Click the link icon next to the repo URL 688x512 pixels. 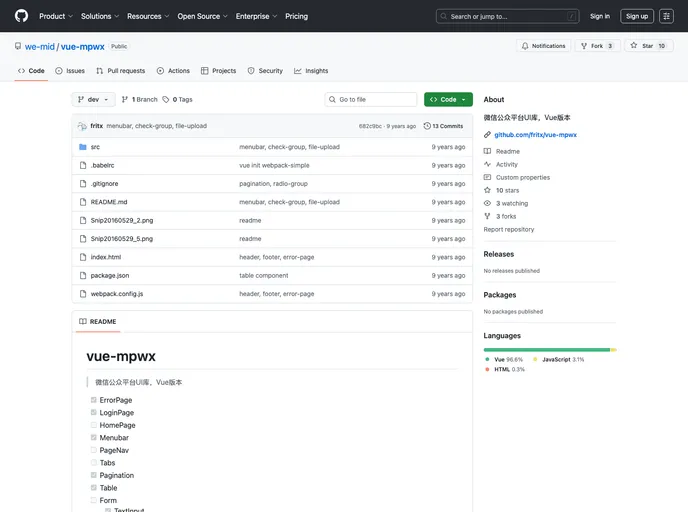tap(487, 135)
